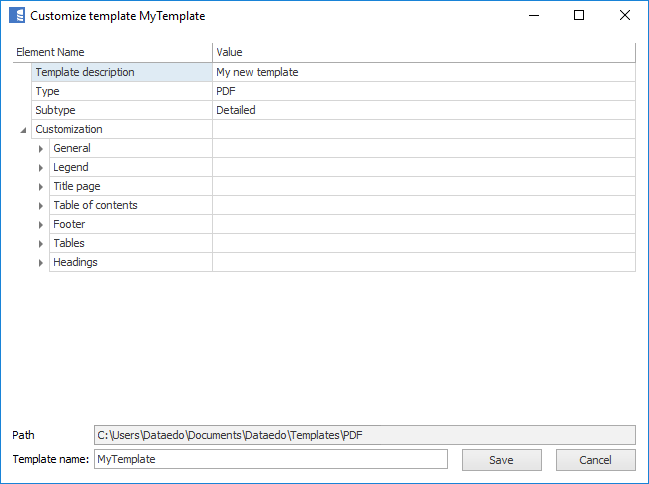Expand the Headings section arrow
649x484 pixels.
point(41,263)
